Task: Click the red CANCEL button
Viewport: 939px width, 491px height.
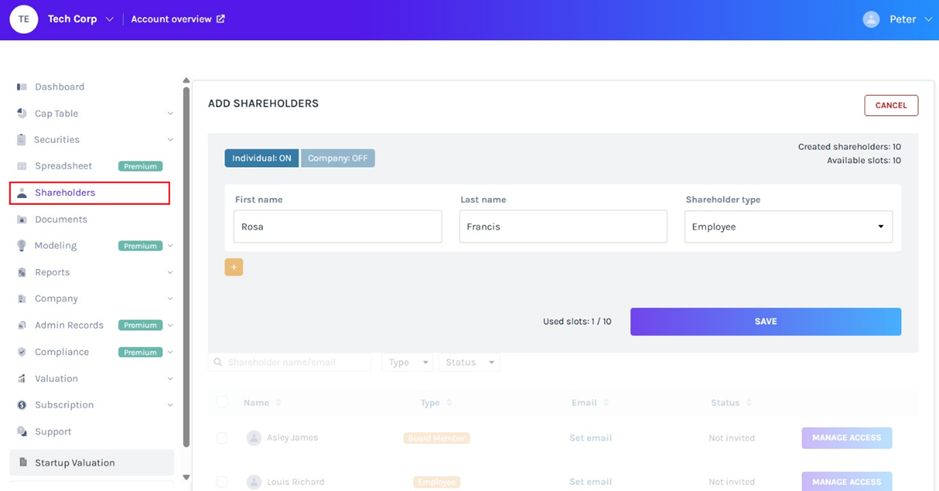Action: pos(890,105)
